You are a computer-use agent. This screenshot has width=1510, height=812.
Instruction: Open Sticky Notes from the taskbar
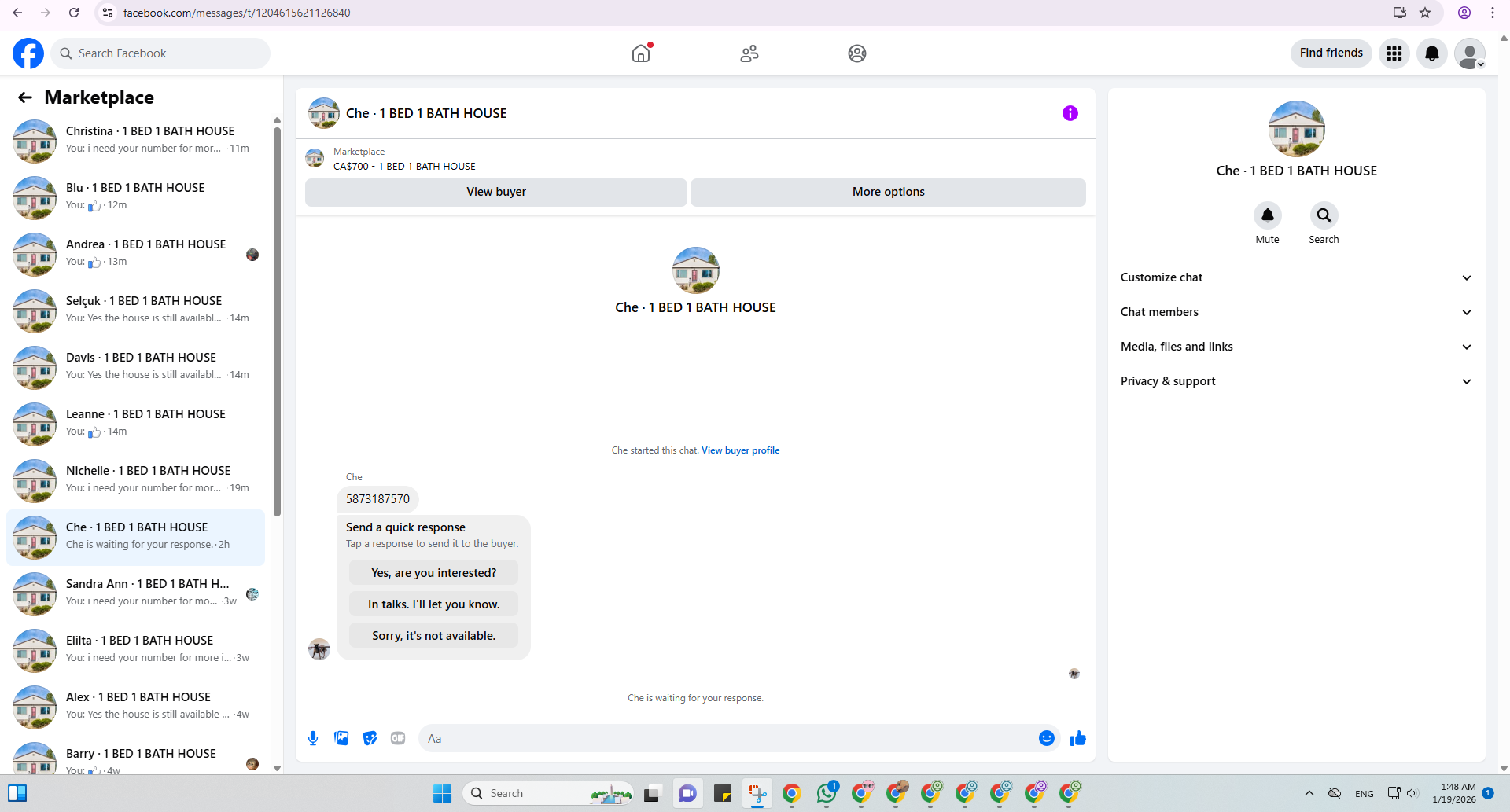pos(723,794)
